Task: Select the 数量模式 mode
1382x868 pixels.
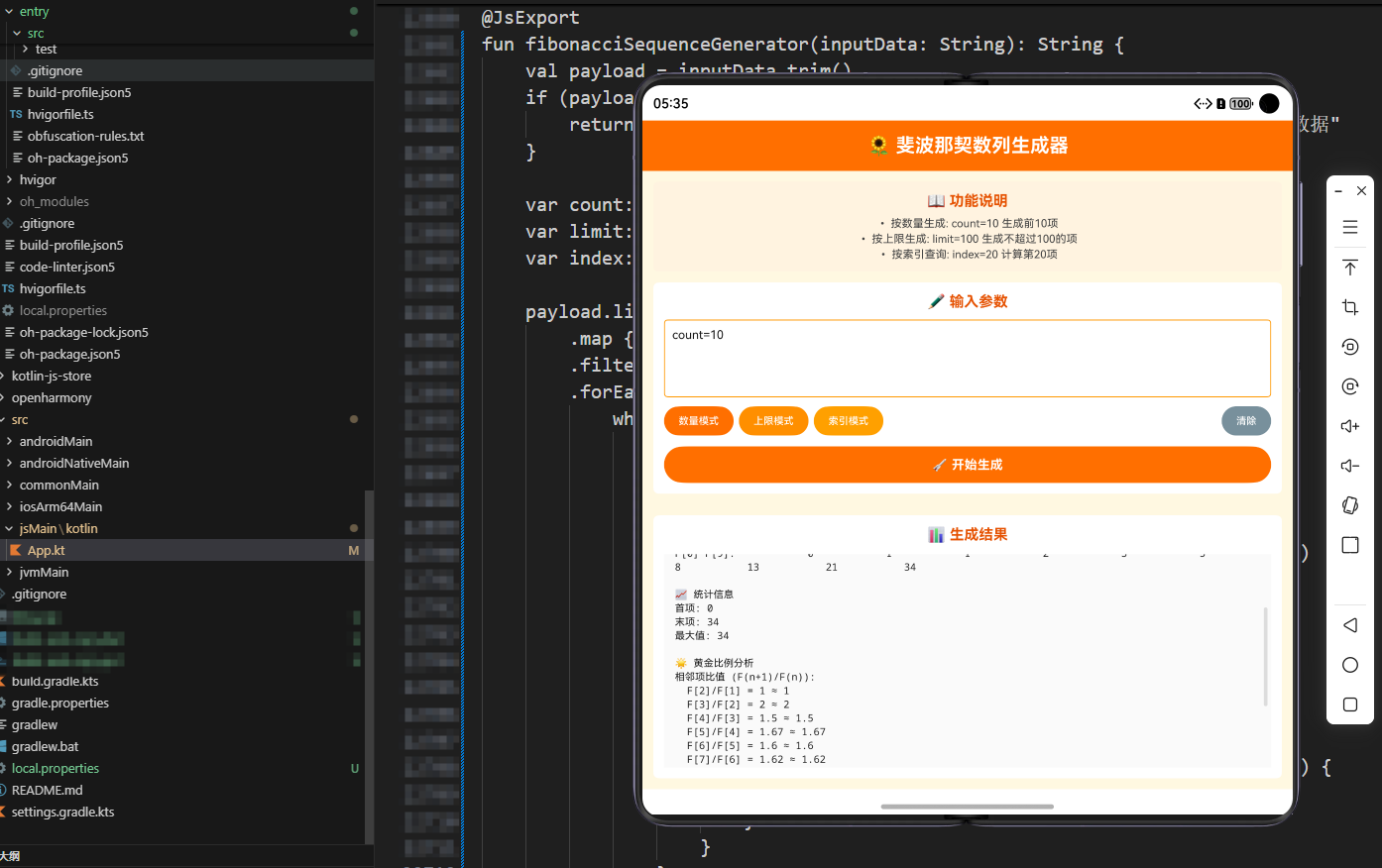Action: point(698,420)
